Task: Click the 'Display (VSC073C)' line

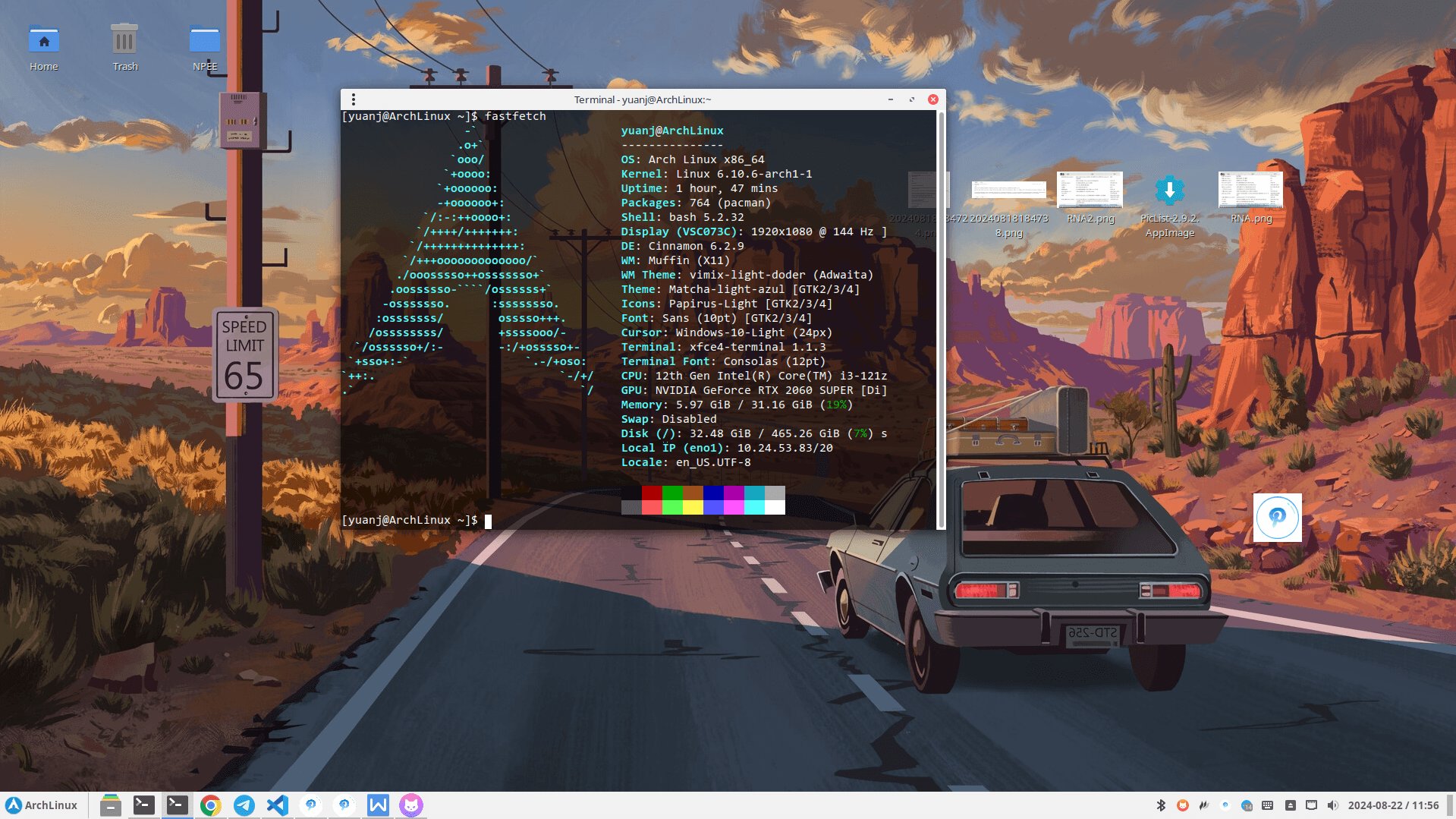Action: click(x=753, y=232)
